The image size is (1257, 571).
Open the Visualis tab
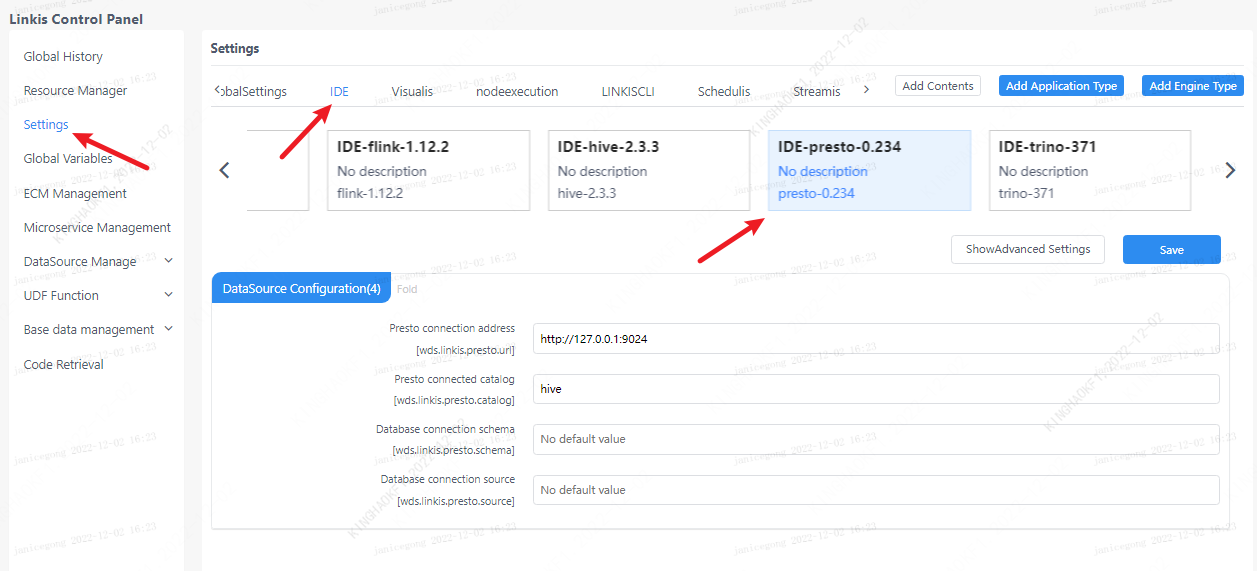click(412, 91)
